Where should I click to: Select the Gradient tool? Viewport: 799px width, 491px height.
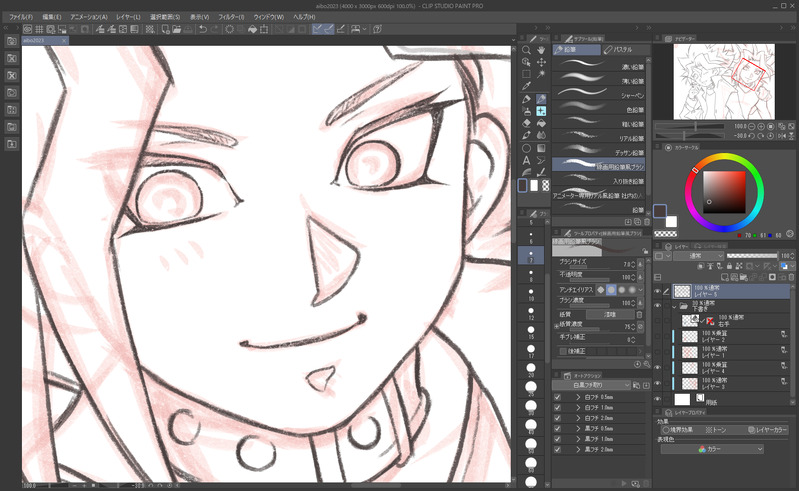541,148
